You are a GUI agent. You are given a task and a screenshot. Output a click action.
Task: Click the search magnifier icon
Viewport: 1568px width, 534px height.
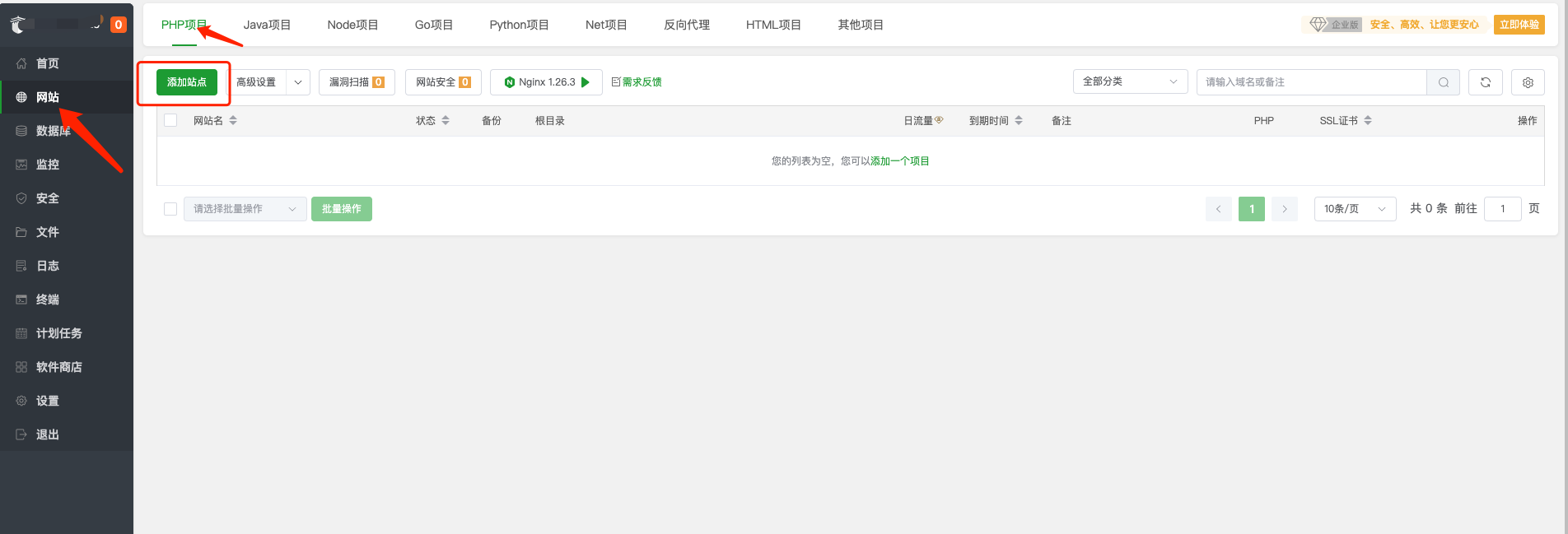[x=1444, y=82]
